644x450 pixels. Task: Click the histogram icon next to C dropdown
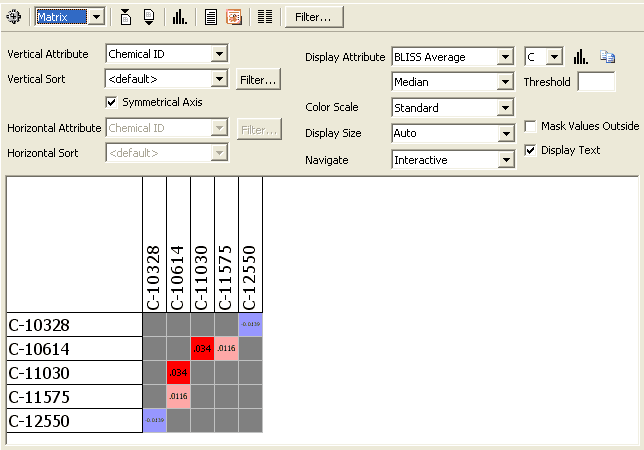(581, 57)
